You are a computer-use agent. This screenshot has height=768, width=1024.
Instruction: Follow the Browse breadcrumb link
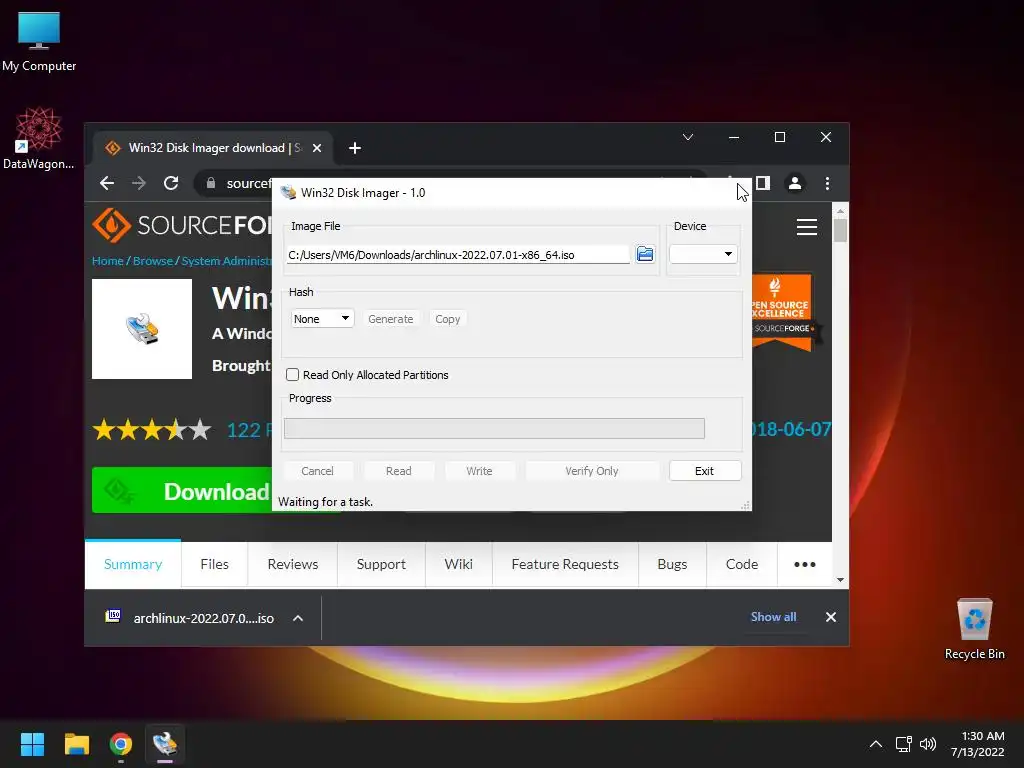(x=153, y=261)
